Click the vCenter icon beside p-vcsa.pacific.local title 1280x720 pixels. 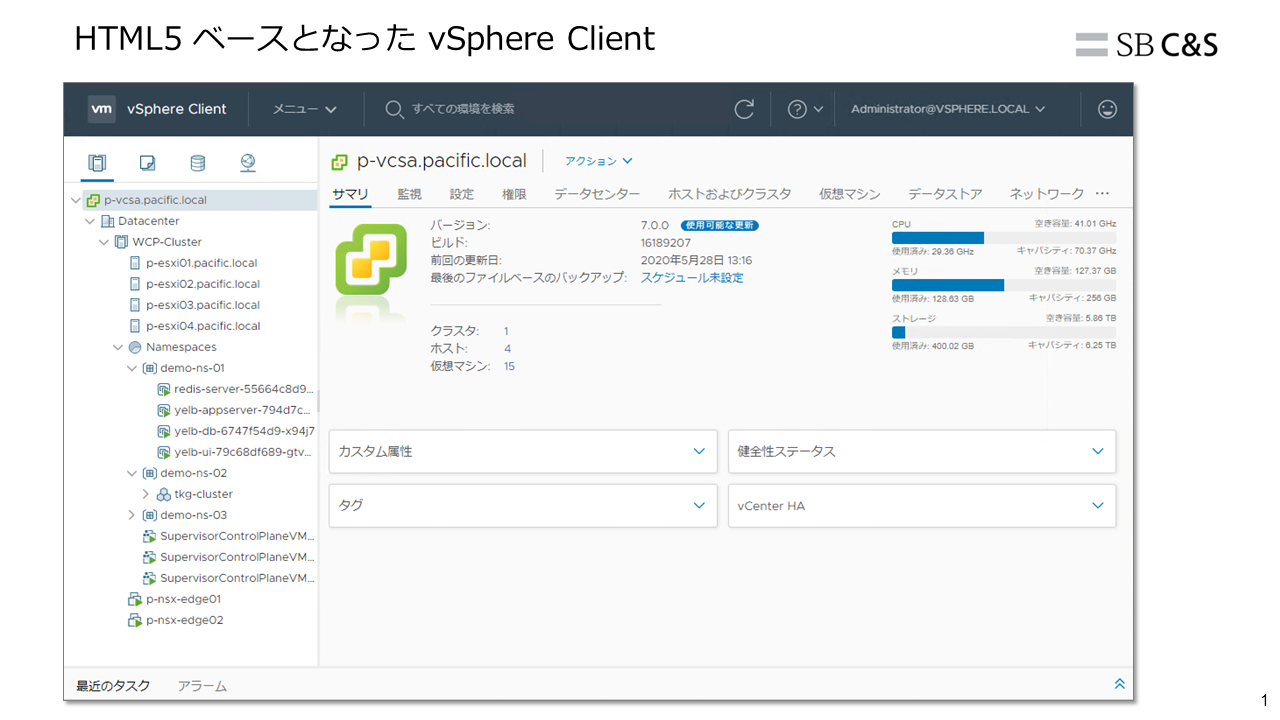[340, 161]
